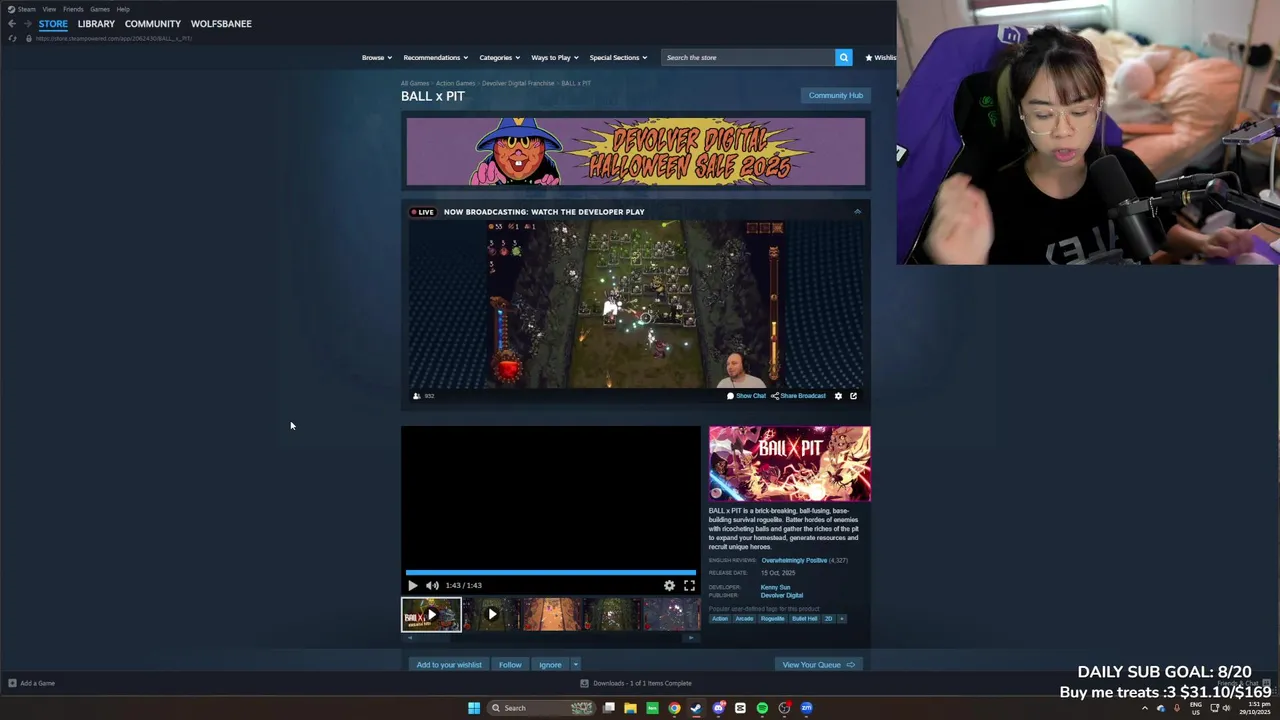Click Devolver Digital Franchise breadcrumb

tap(518, 83)
